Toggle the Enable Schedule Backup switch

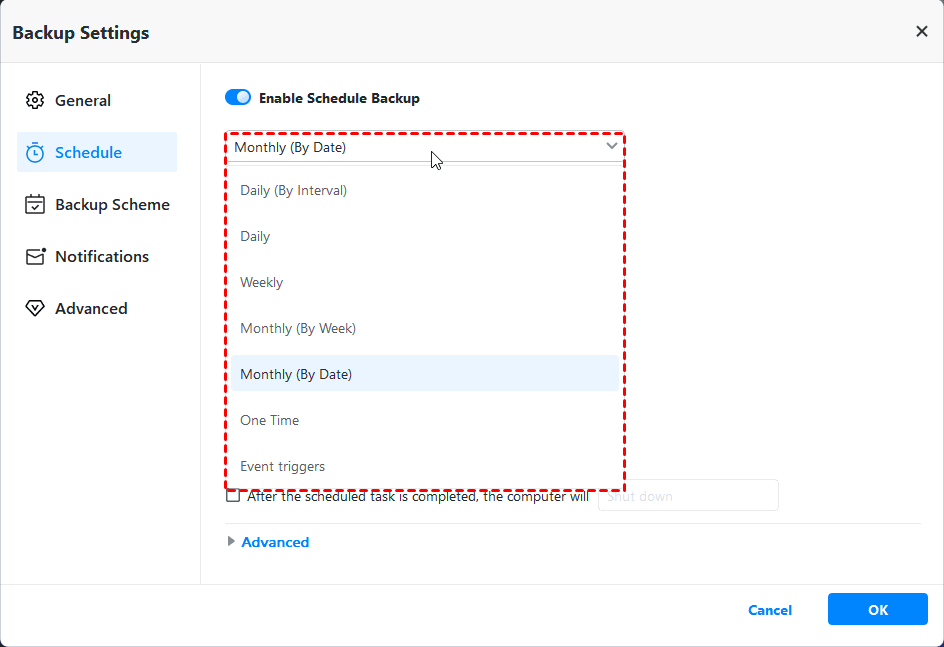pos(238,98)
